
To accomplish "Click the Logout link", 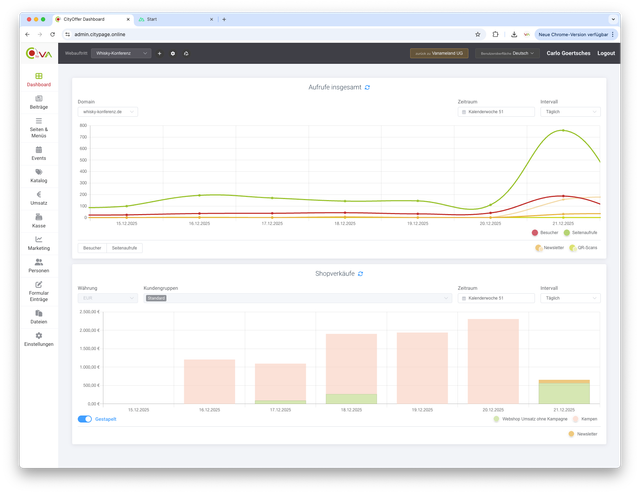I will 606,53.
